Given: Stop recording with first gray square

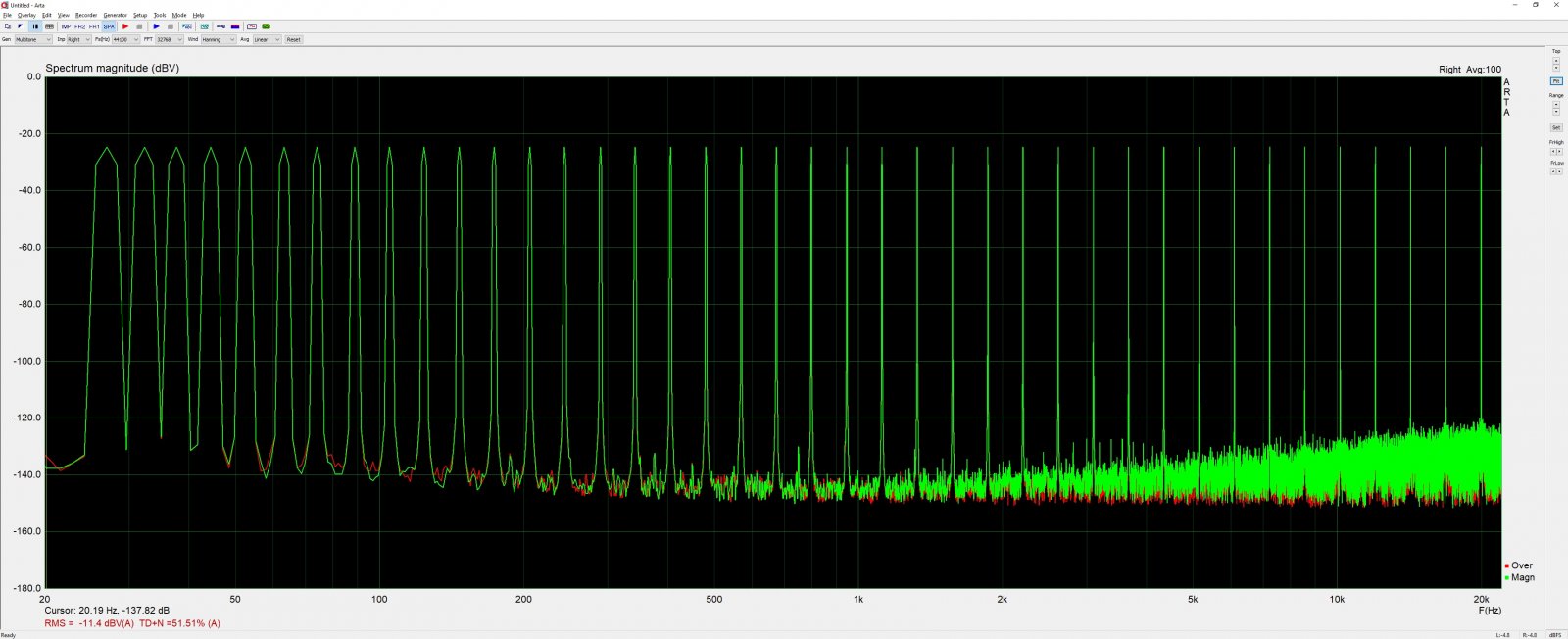Looking at the screenshot, I should click(139, 26).
